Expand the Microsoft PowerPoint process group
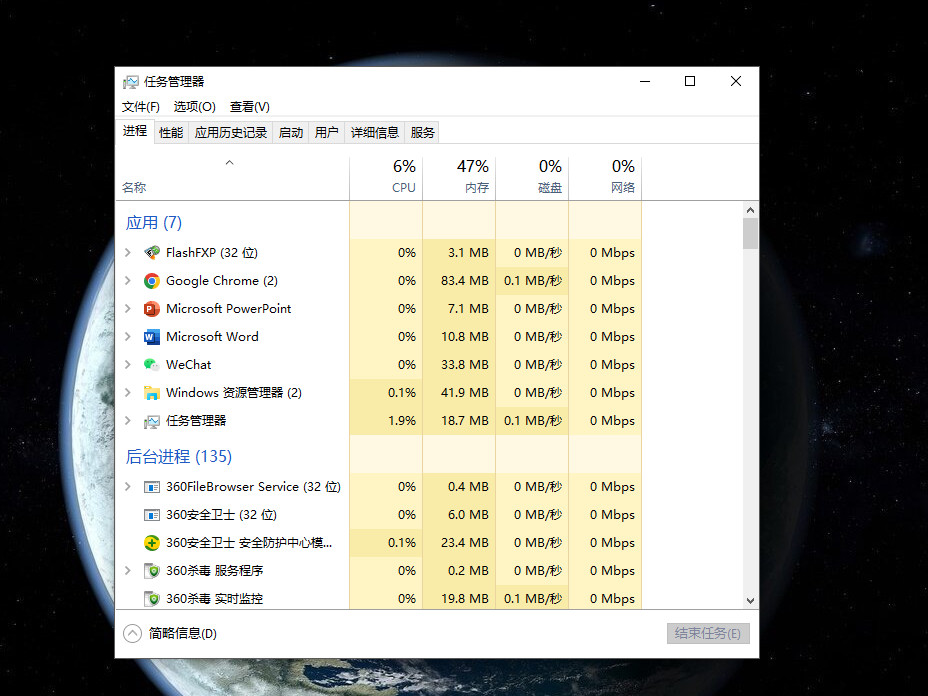 point(128,309)
